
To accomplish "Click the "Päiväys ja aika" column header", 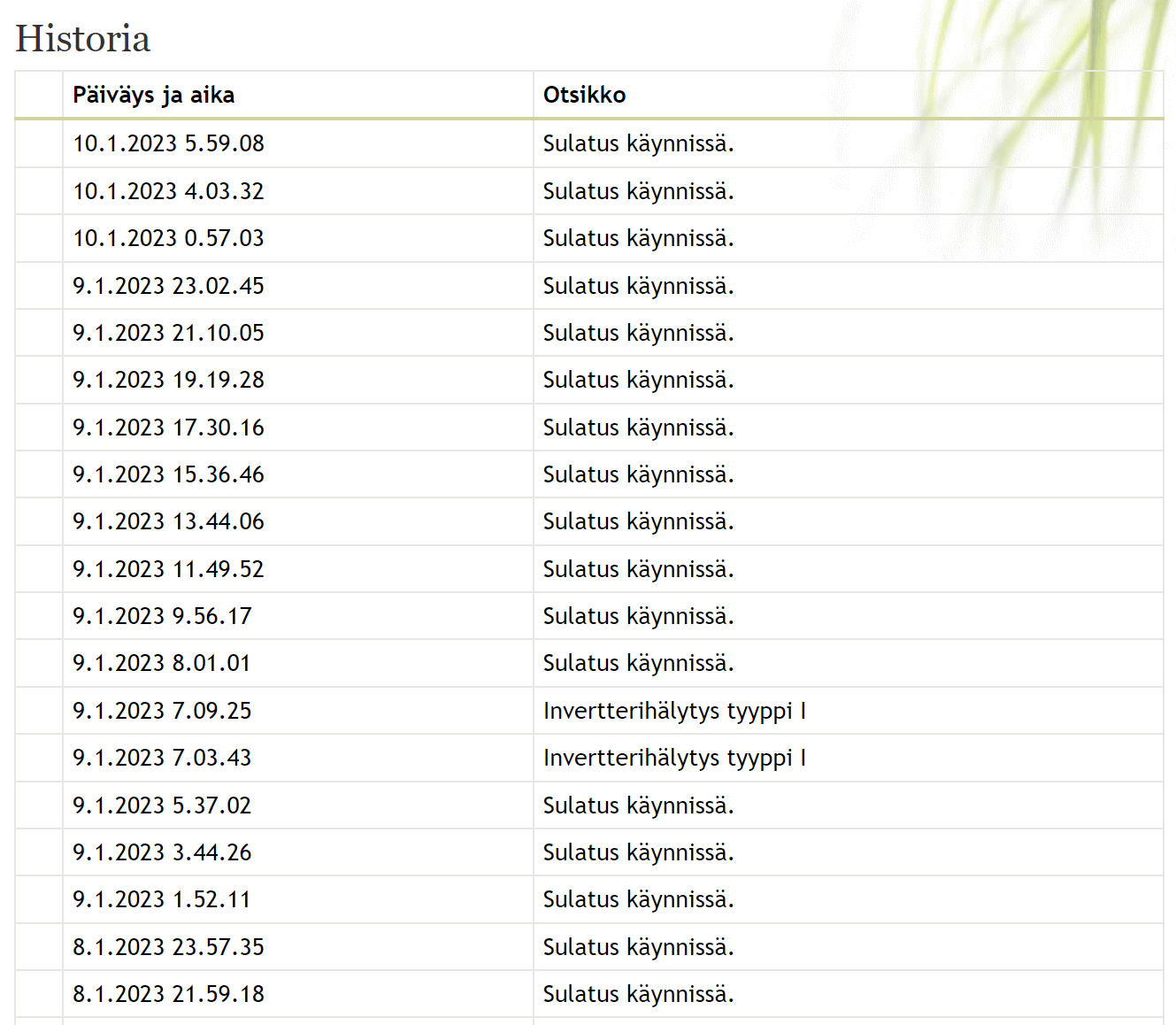I will (x=153, y=95).
